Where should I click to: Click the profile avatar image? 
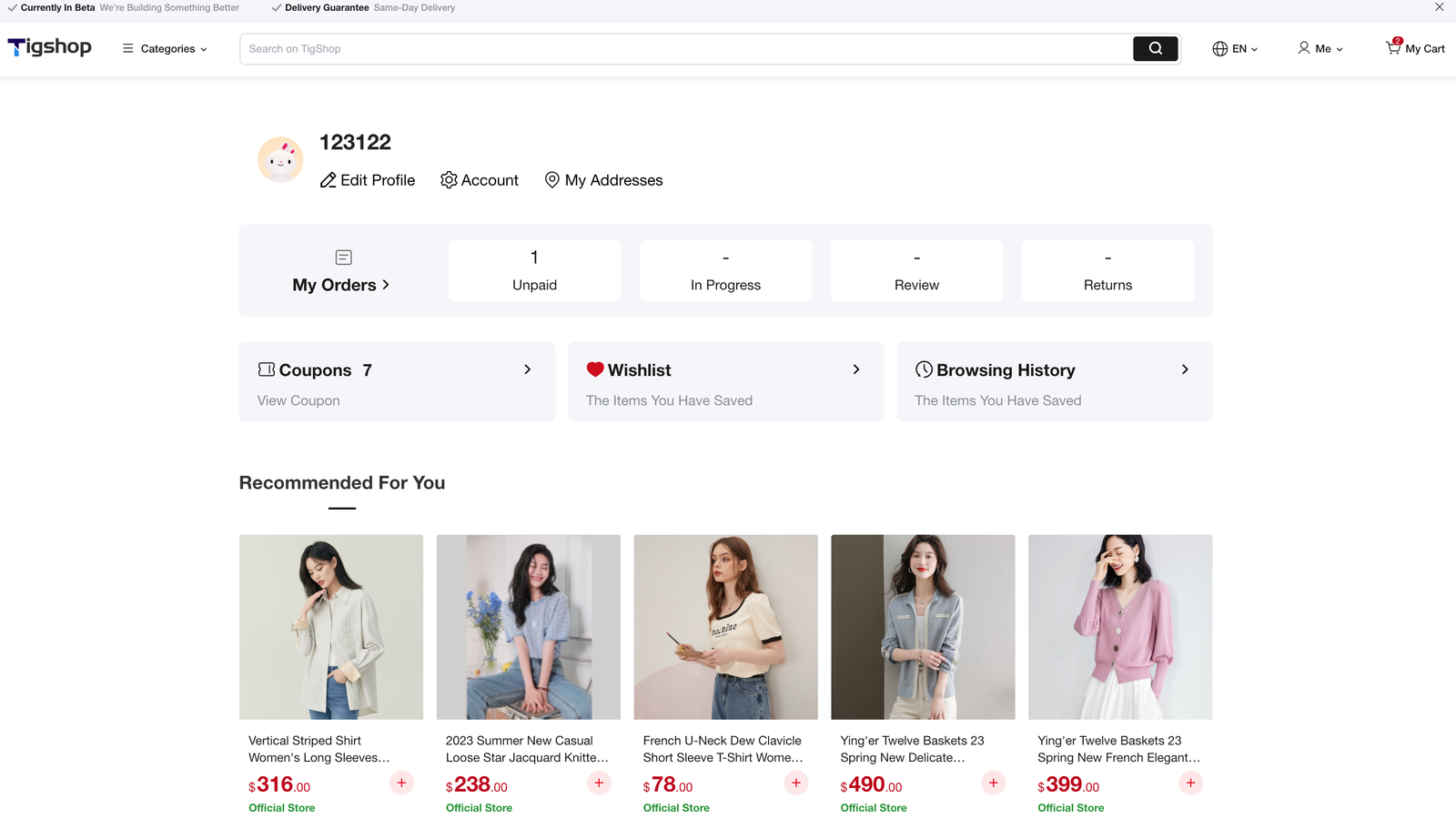point(280,160)
